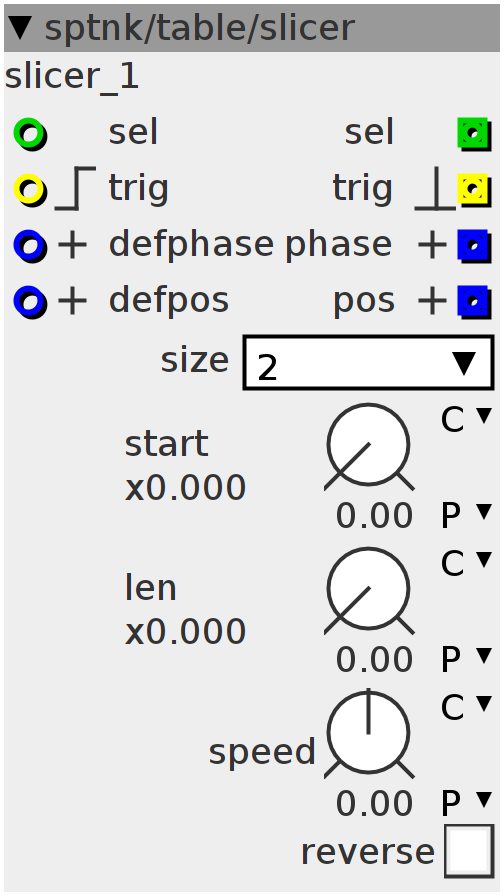Screen dimensions: 504x896
Task: Click the yellow trig inlet jack
Action: pos(30,190)
